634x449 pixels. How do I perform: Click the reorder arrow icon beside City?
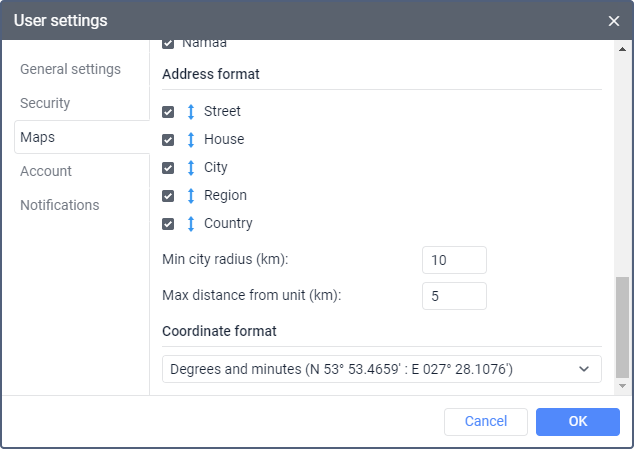tap(191, 168)
